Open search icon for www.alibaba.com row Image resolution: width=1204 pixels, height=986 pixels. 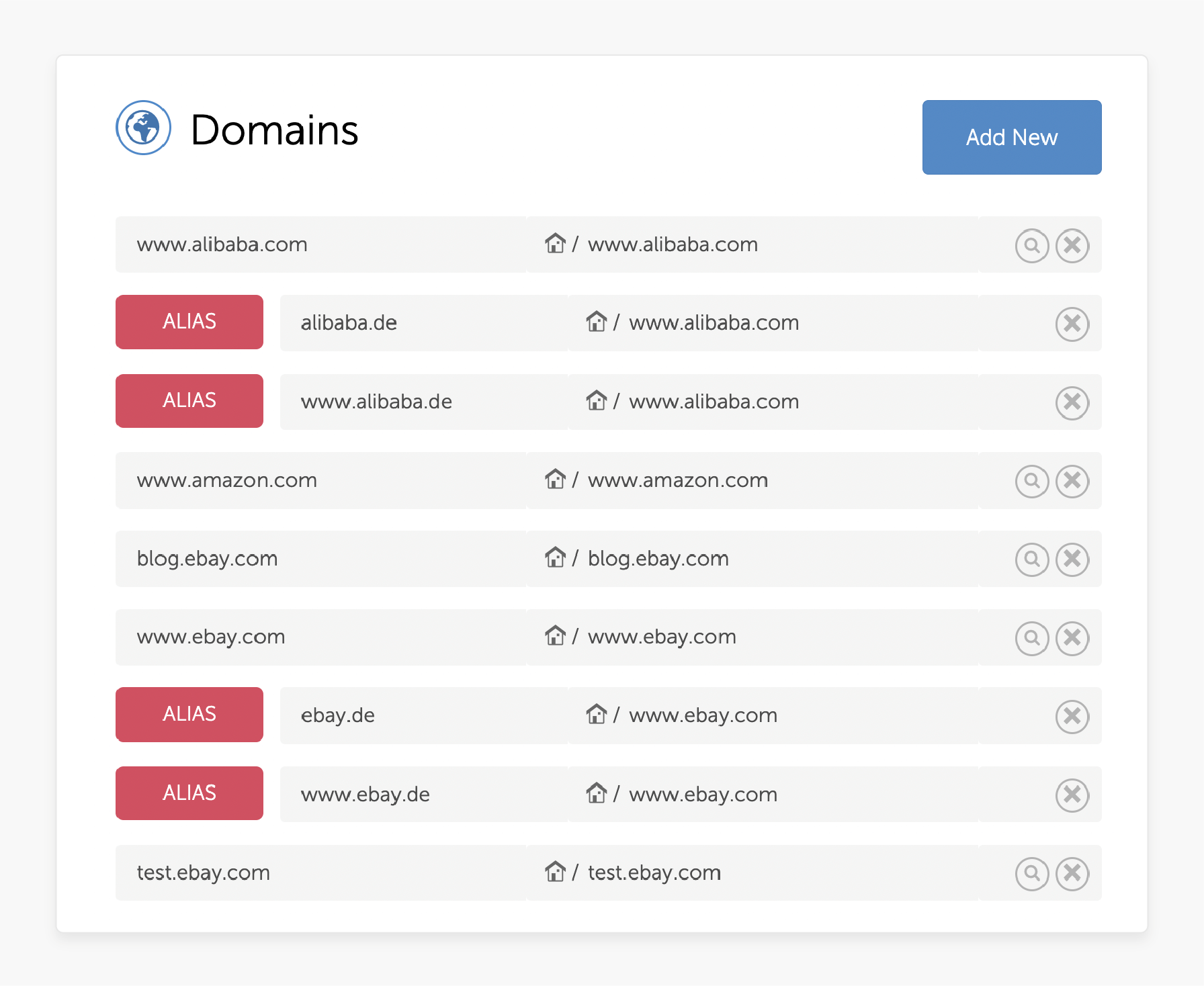pyautogui.click(x=1031, y=245)
